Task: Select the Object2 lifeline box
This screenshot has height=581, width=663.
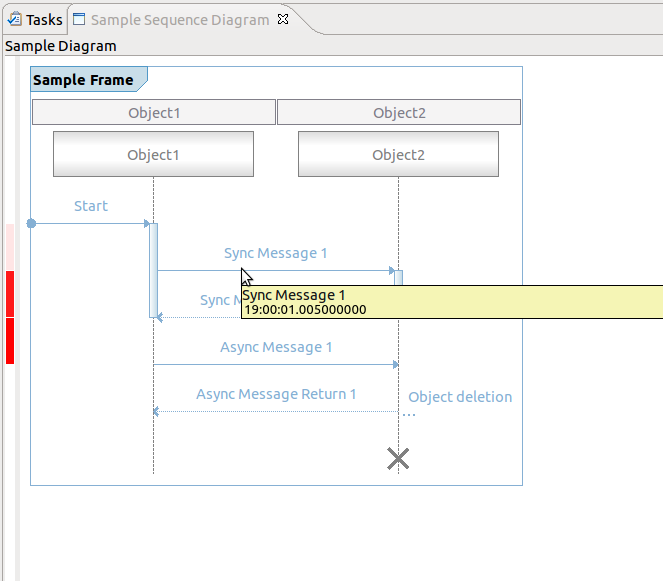Action: [x=398, y=155]
